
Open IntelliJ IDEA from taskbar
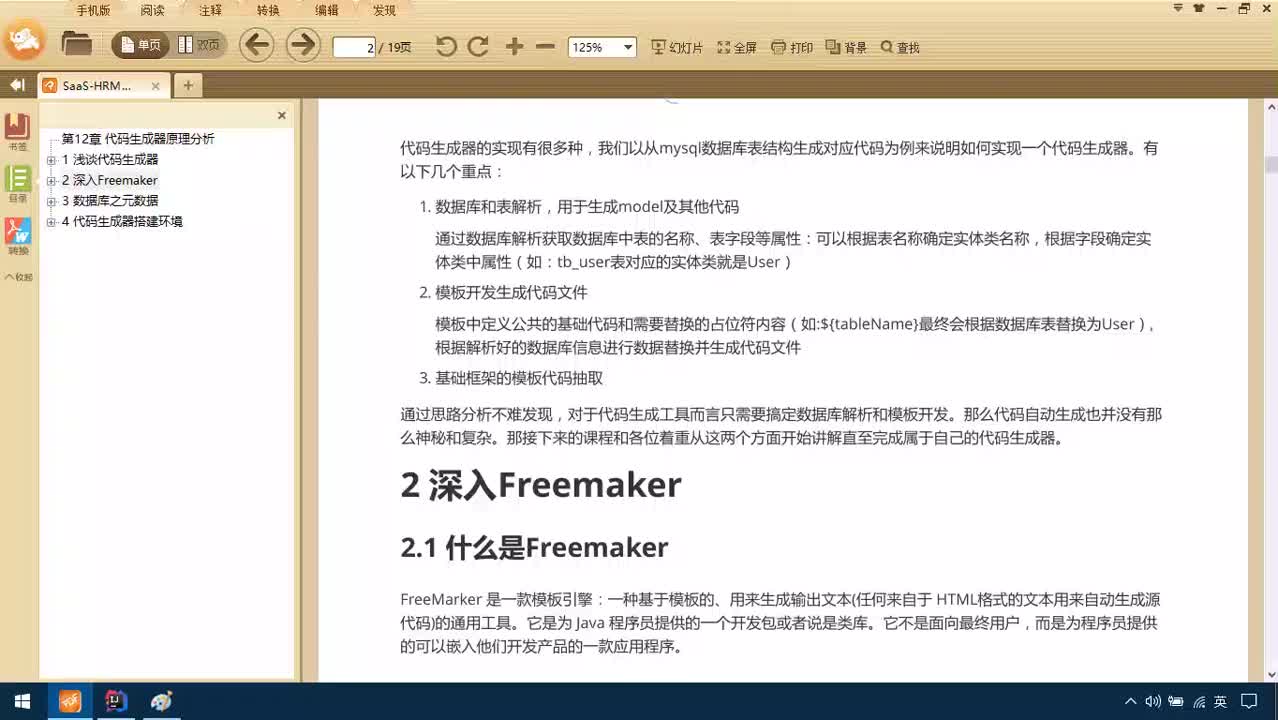tap(116, 702)
